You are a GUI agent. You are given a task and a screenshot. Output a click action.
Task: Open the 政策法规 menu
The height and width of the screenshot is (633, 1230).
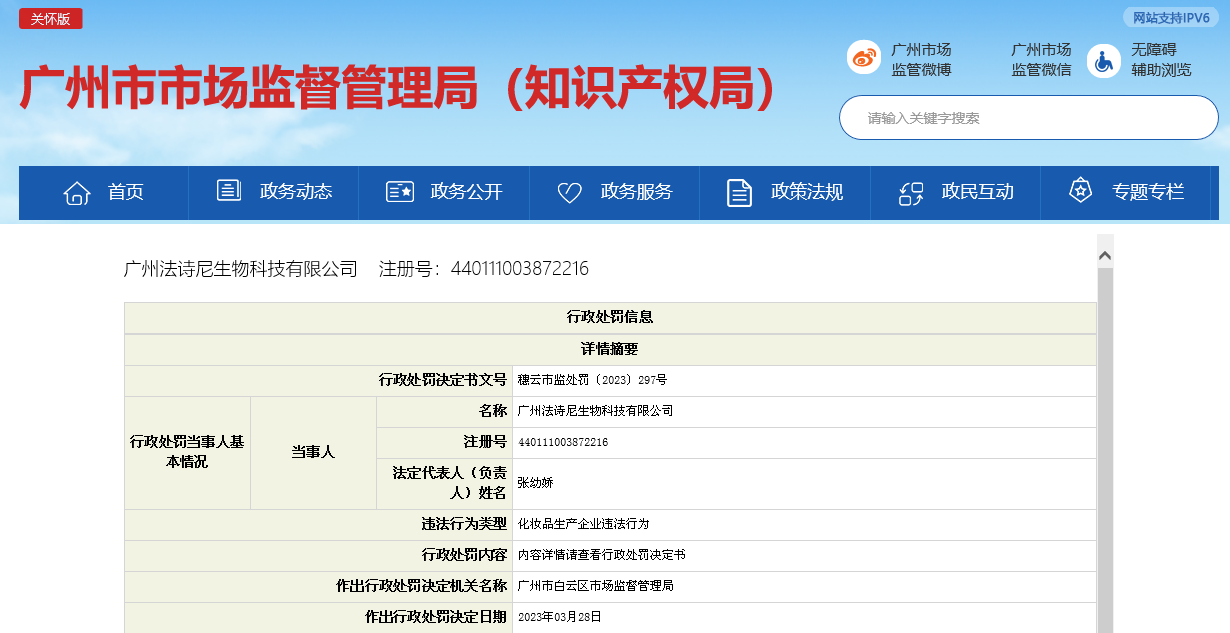[806, 192]
